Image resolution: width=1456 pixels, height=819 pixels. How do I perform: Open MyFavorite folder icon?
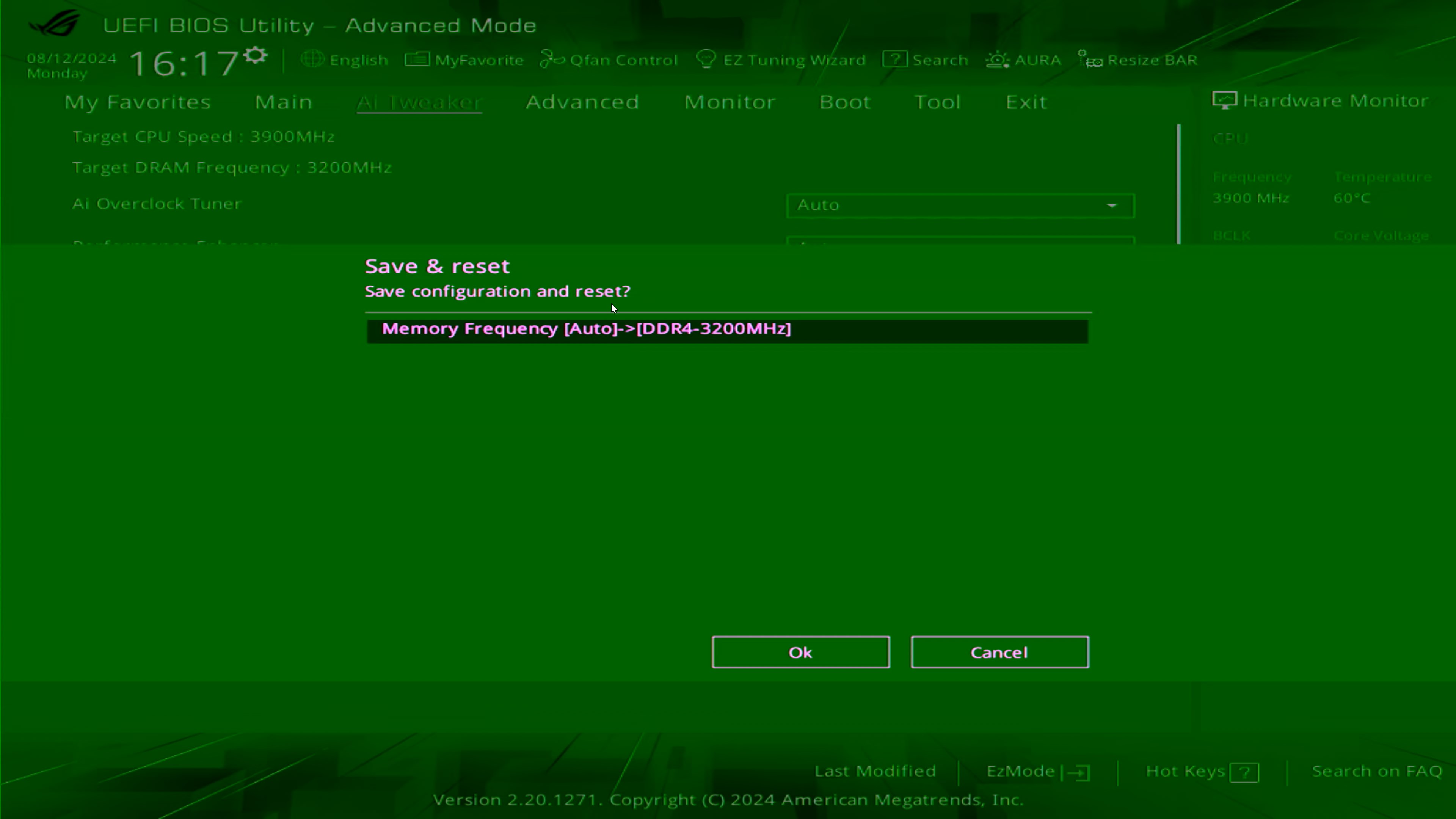click(417, 59)
